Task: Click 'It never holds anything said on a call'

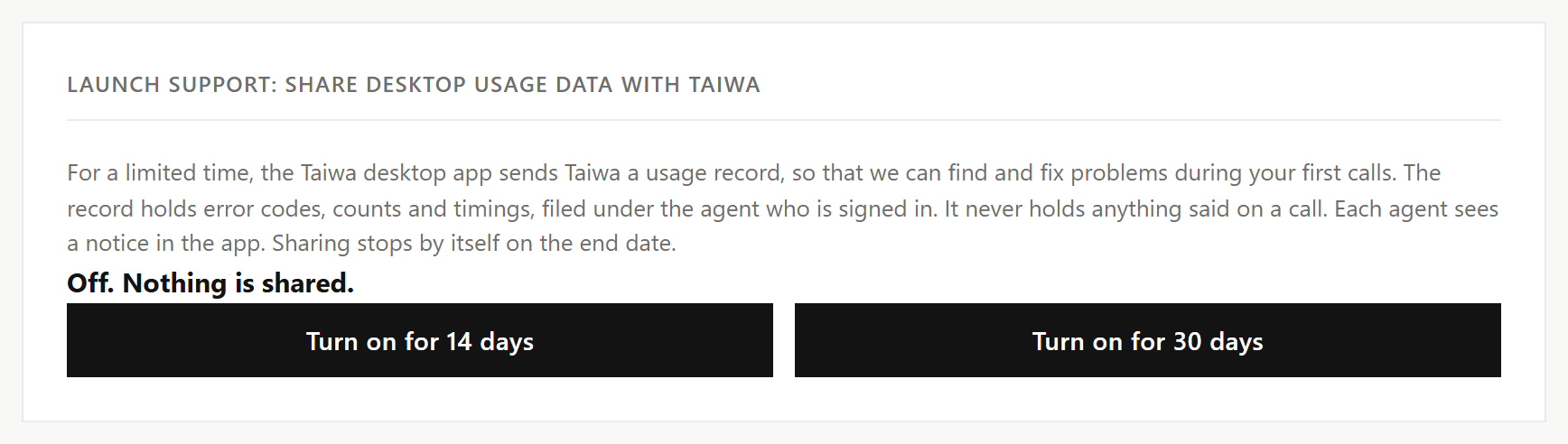Action: tap(1134, 208)
